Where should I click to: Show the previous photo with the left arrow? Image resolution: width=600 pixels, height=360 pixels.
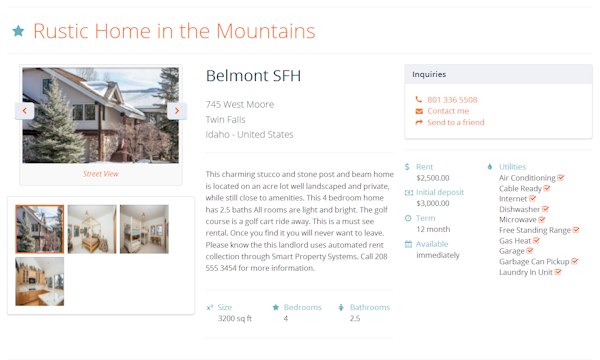[x=24, y=111]
